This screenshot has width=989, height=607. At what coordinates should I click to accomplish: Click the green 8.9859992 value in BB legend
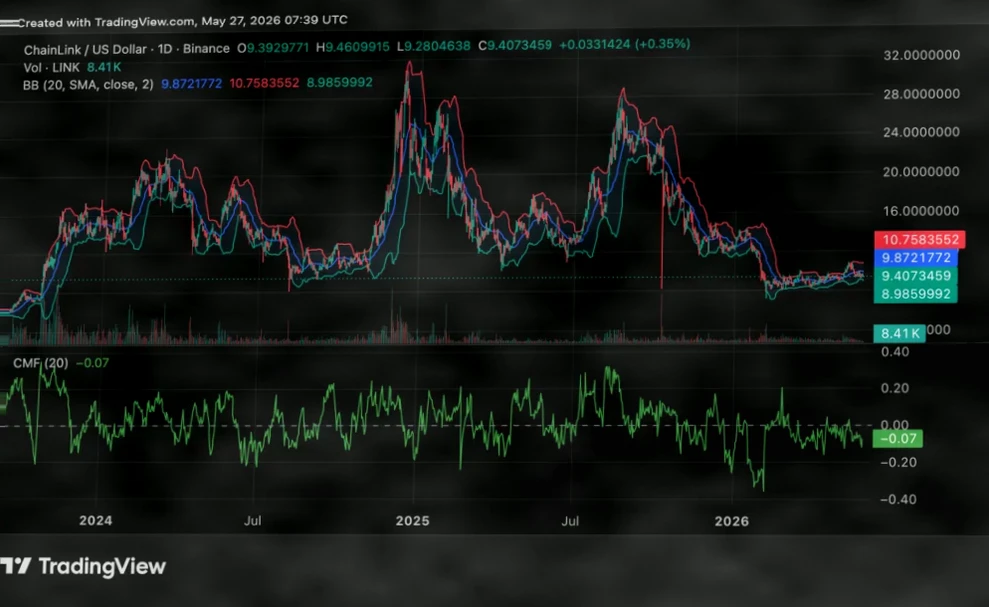[x=339, y=82]
